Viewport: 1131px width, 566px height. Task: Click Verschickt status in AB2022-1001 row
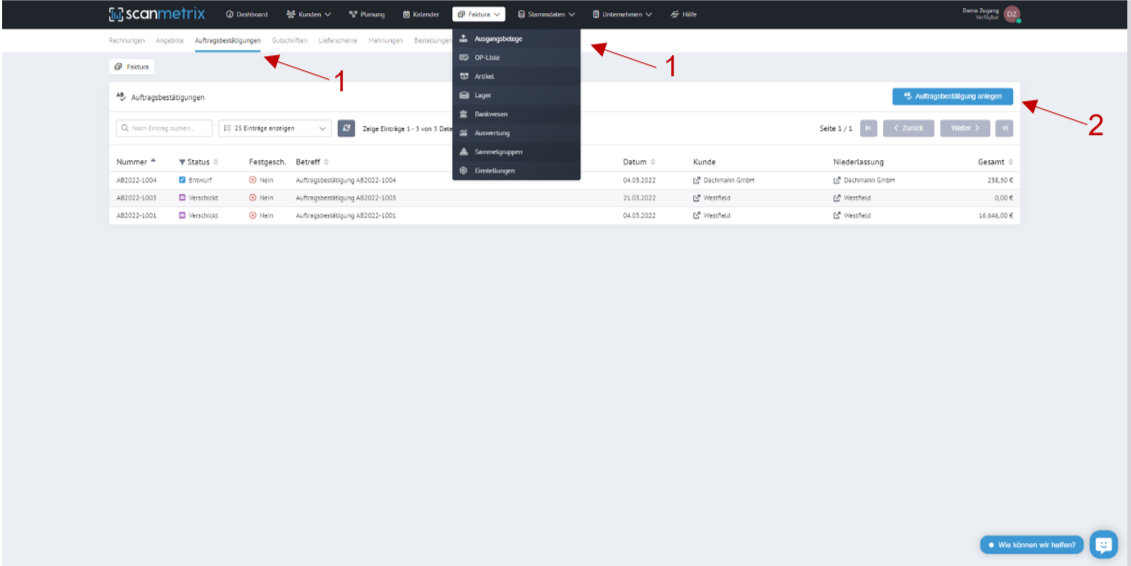click(x=198, y=216)
